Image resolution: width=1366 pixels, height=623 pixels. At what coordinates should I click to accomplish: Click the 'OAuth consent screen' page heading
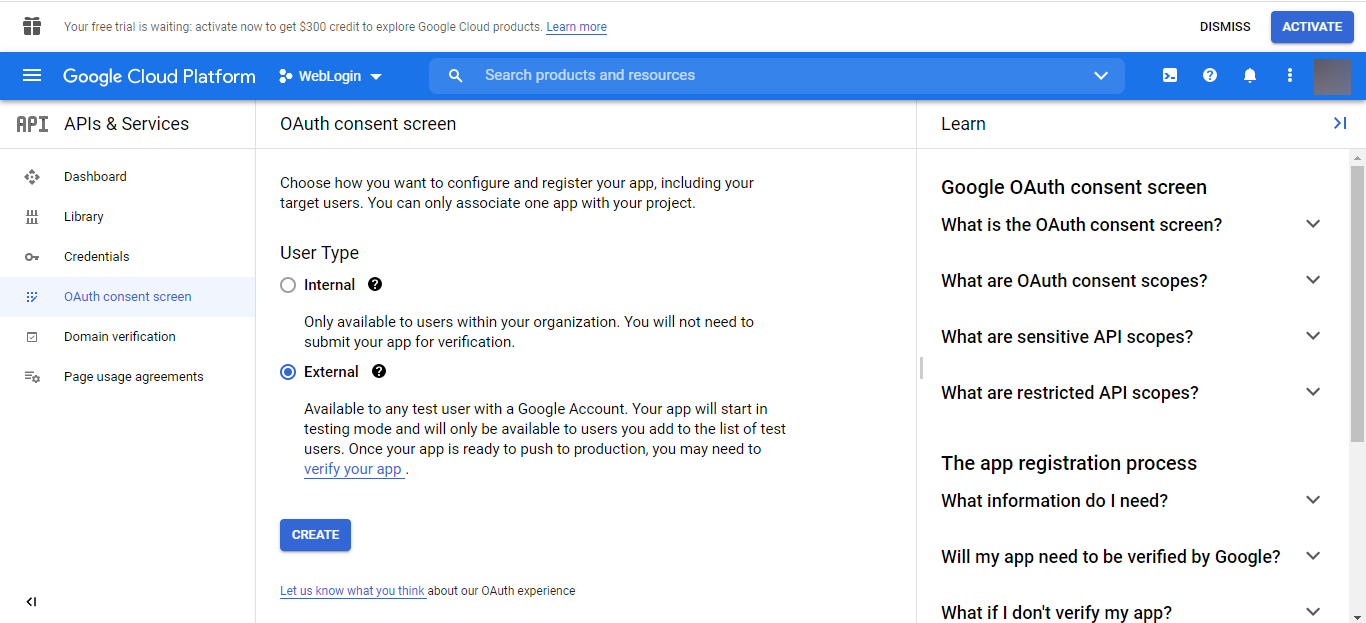coord(368,124)
